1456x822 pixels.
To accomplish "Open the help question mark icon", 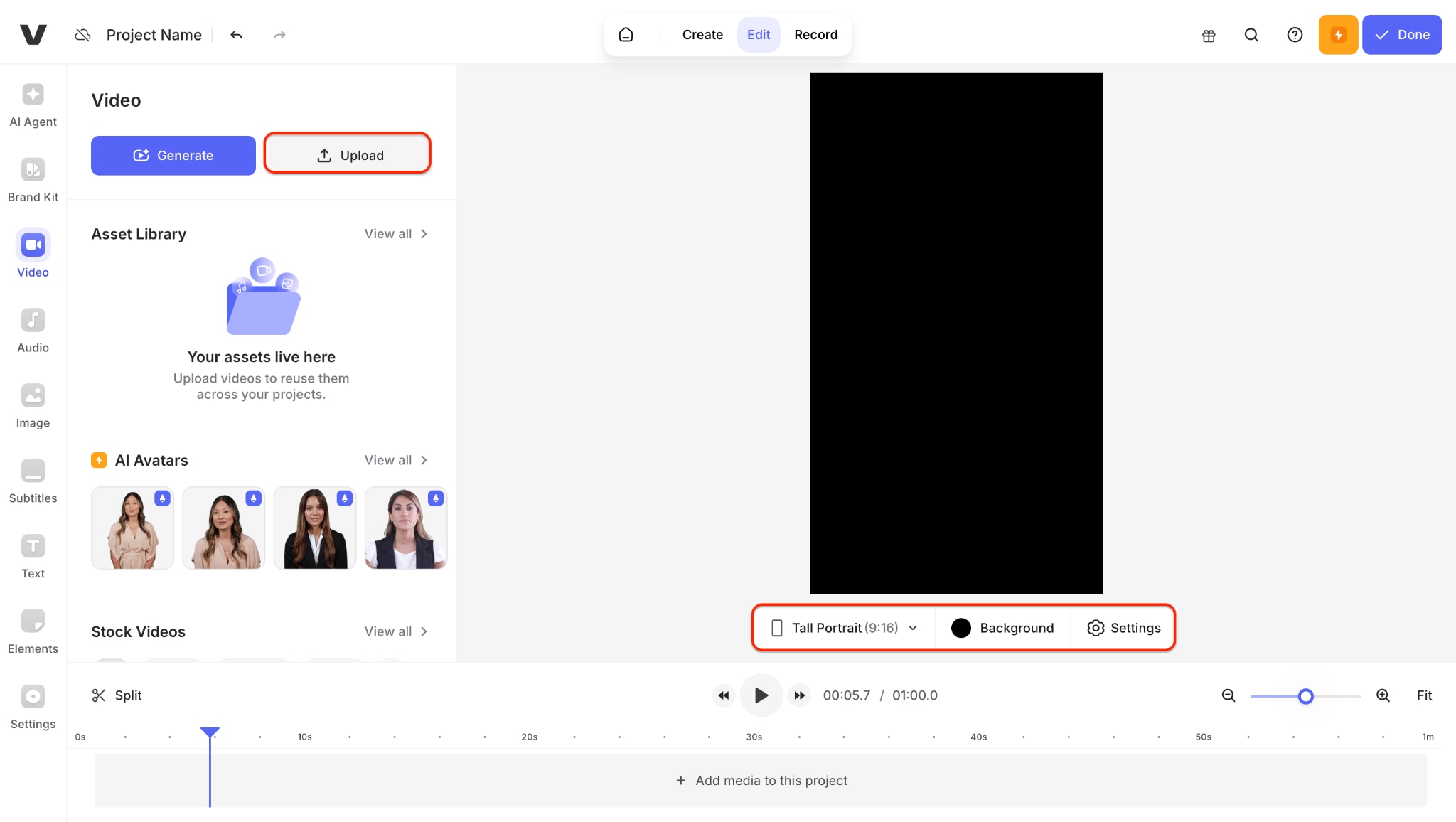I will click(x=1295, y=35).
